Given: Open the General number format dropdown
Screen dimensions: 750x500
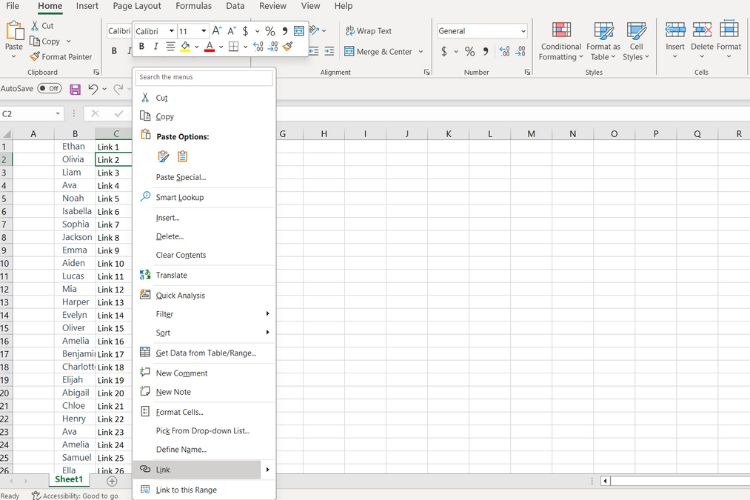Looking at the screenshot, I should [523, 31].
